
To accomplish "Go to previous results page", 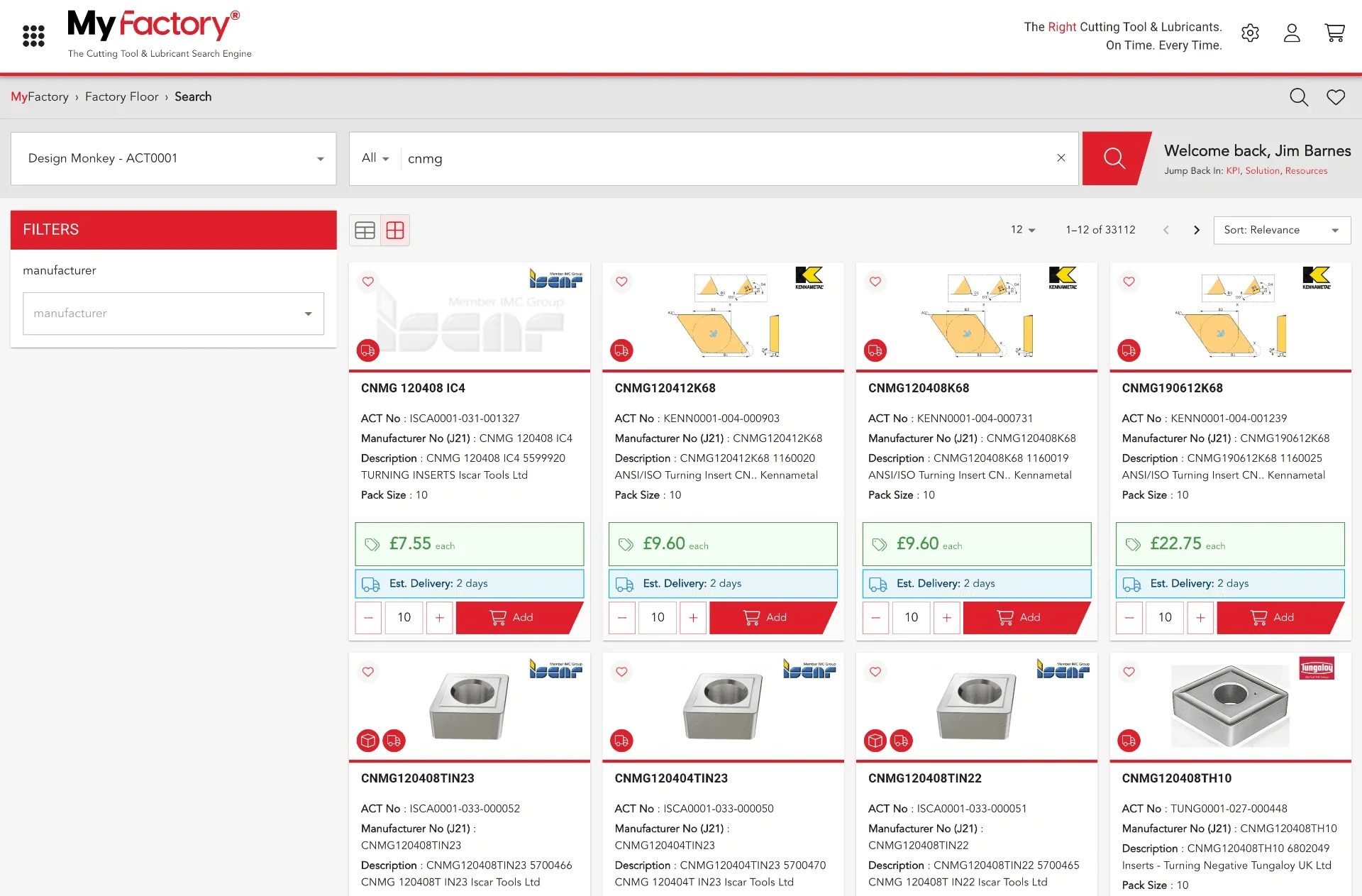I will pos(1166,230).
